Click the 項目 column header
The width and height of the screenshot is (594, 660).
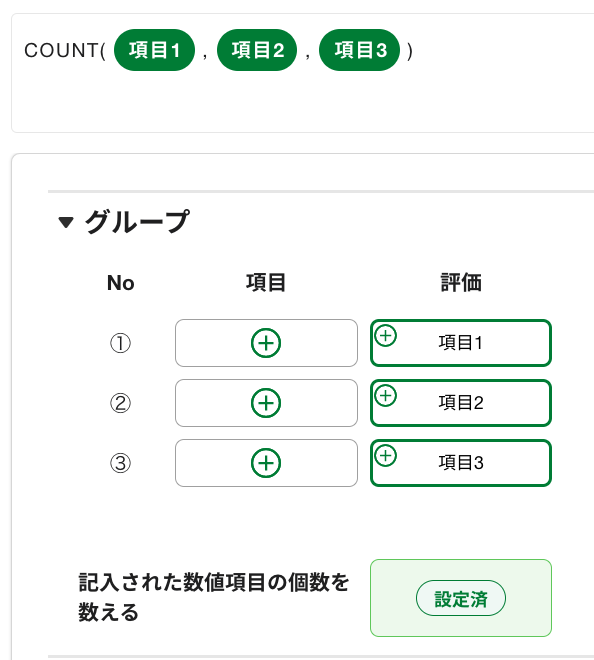[266, 282]
